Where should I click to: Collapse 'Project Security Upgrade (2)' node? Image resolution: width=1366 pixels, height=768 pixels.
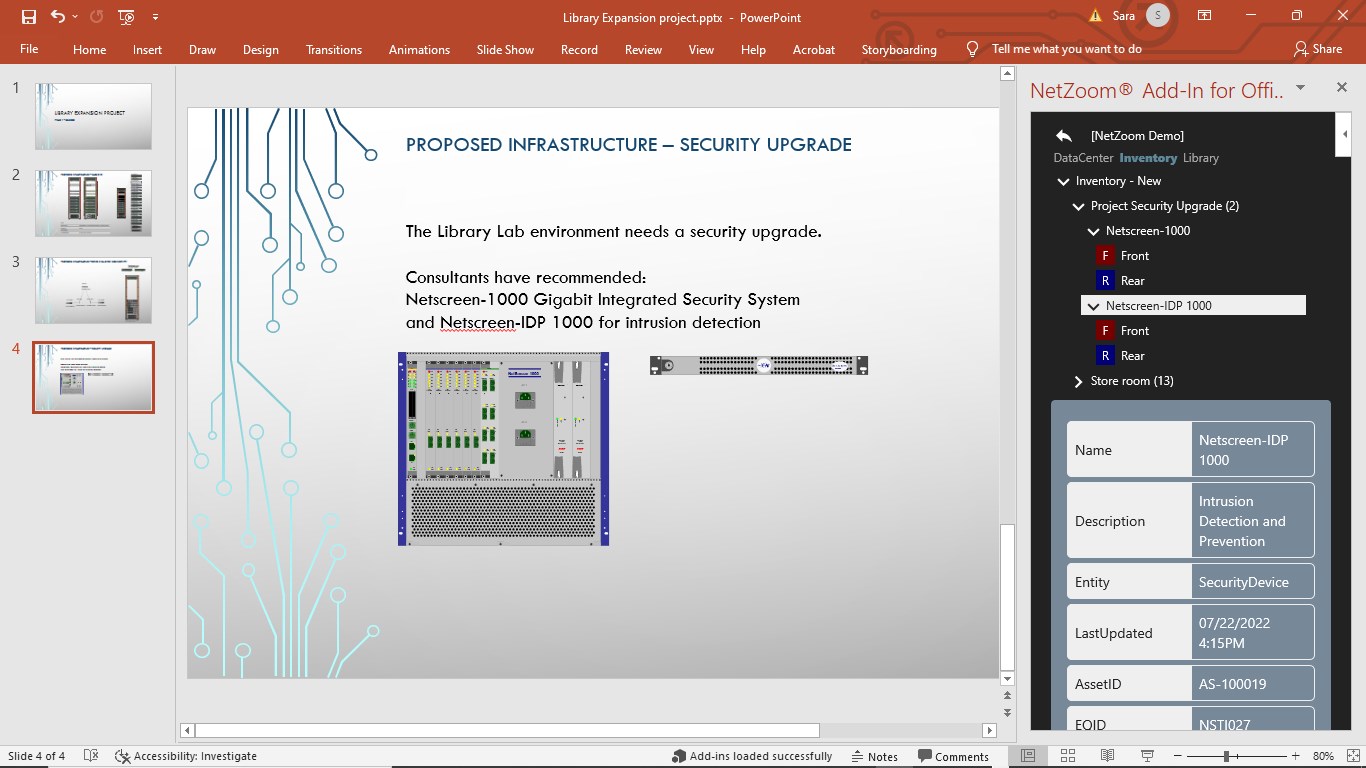click(x=1078, y=206)
